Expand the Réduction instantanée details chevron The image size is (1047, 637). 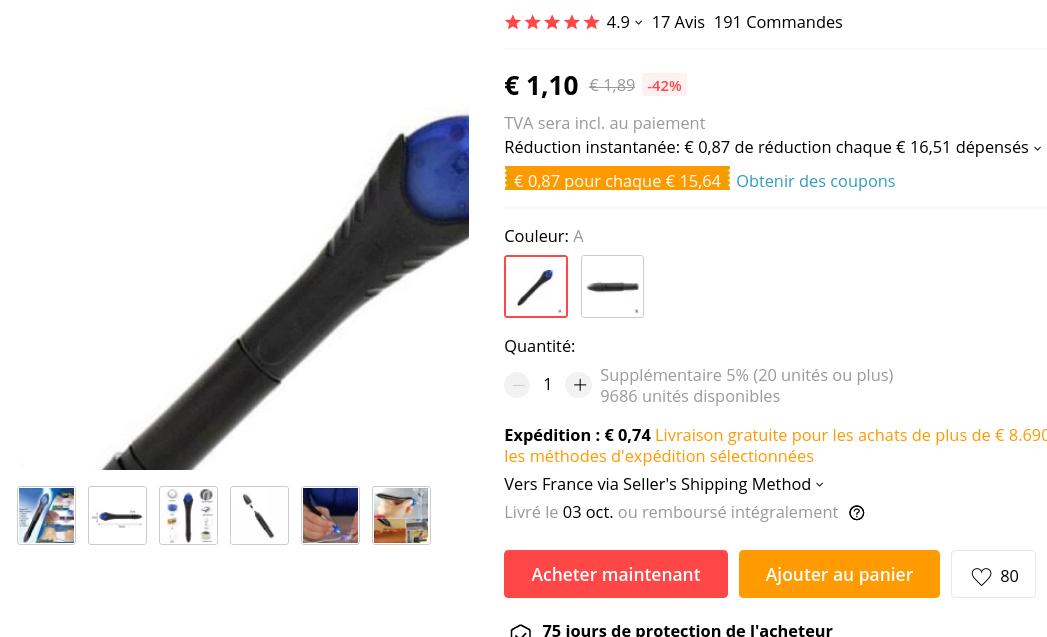(1037, 148)
